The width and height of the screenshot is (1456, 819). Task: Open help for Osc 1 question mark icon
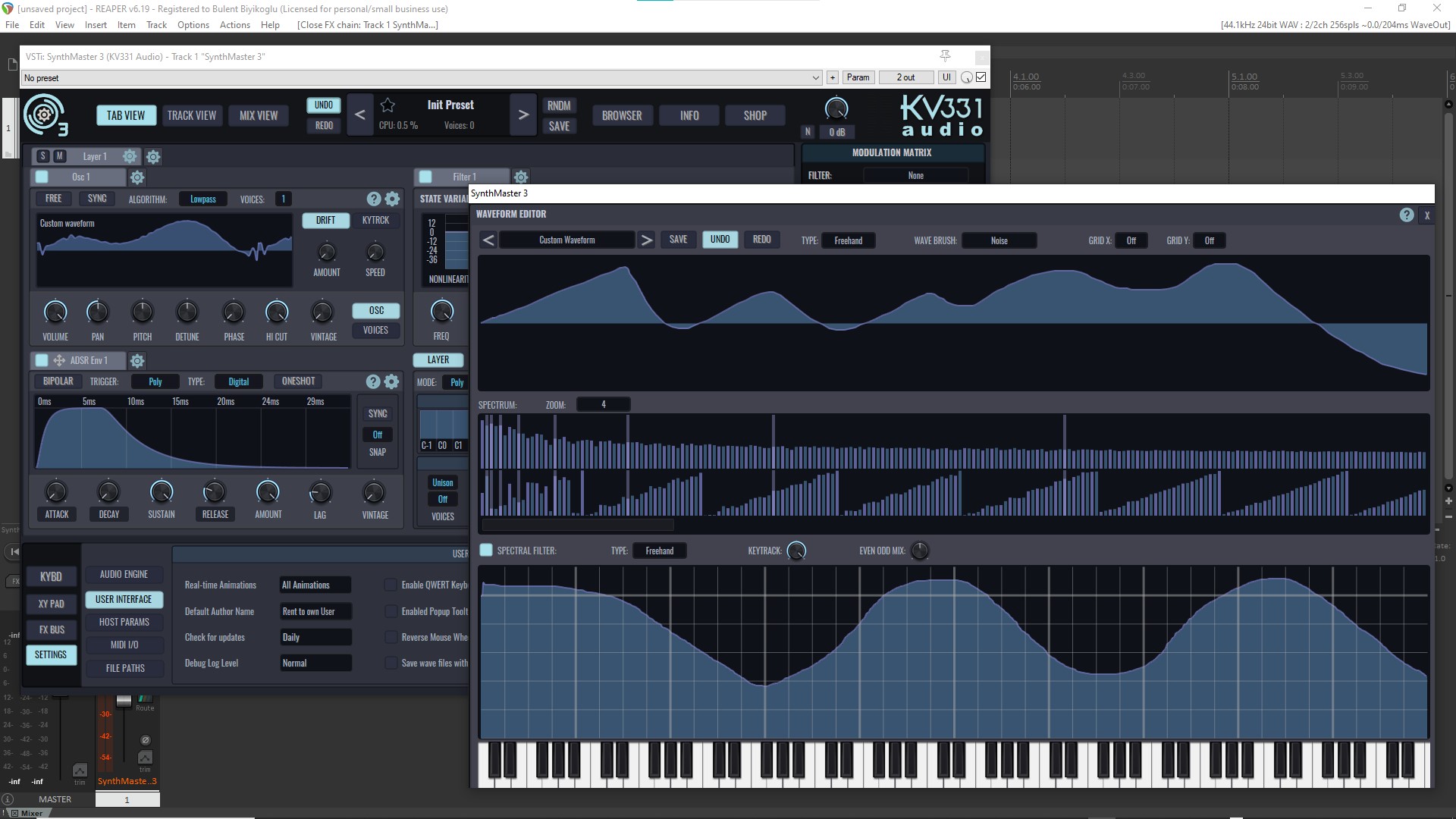click(x=373, y=199)
